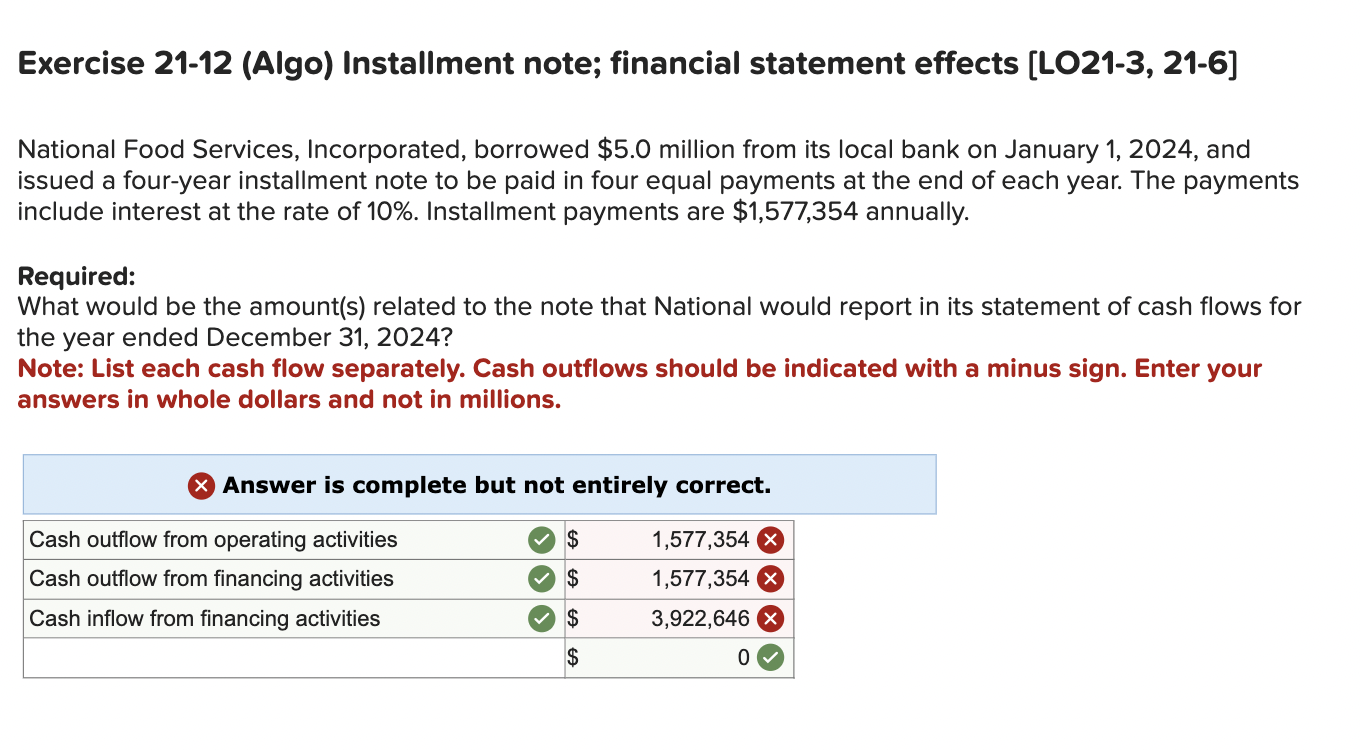
Task: Click the Cash outflow from financing activities label
Action: point(211,578)
